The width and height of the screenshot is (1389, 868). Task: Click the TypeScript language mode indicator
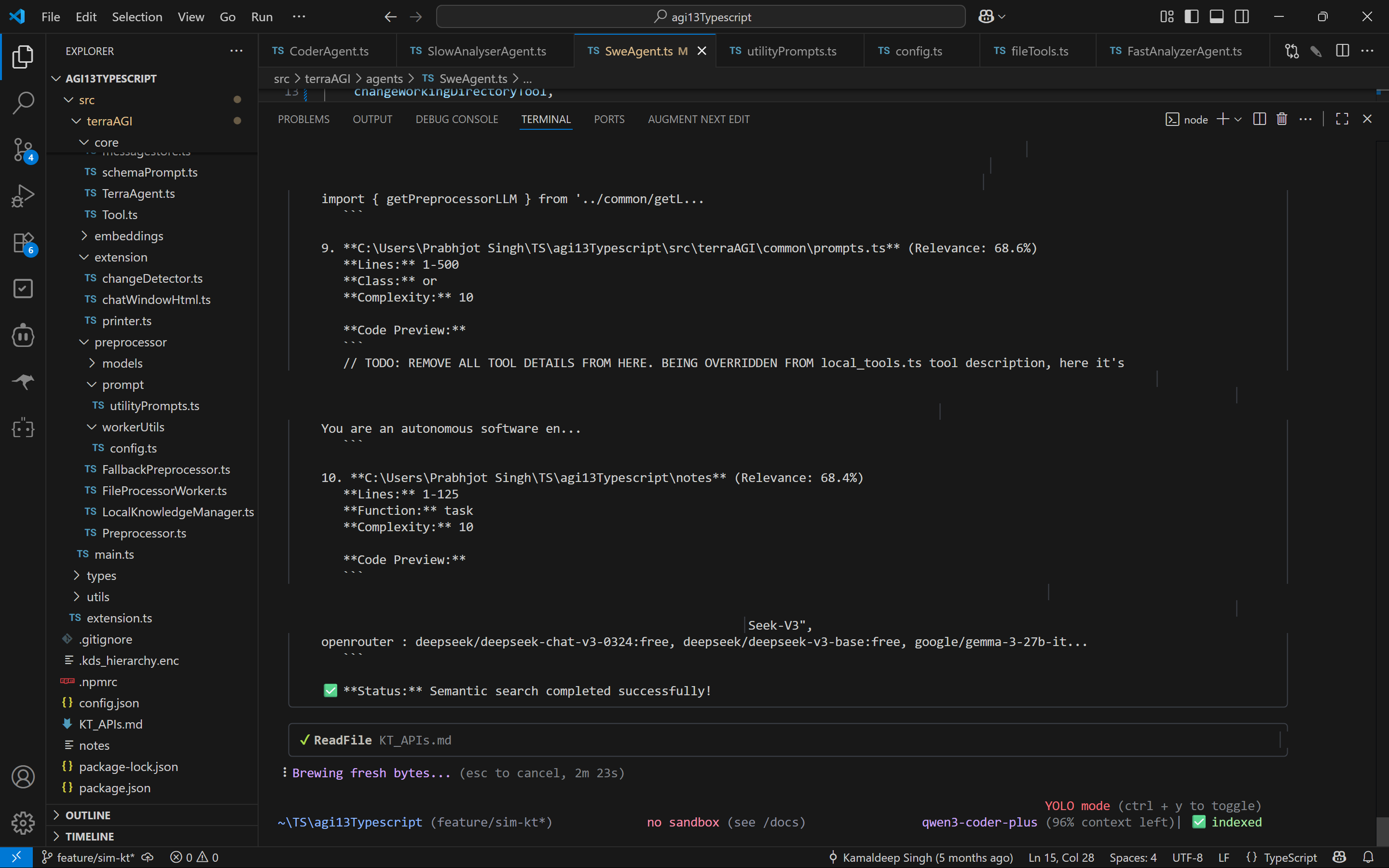click(x=1289, y=857)
